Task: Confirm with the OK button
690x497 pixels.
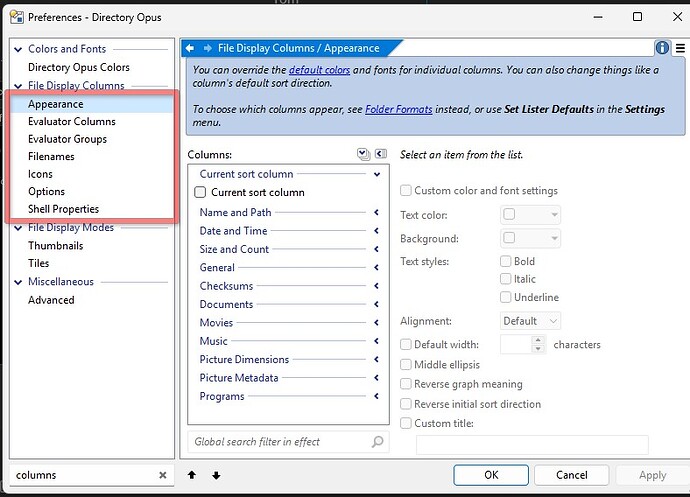Action: (x=491, y=475)
